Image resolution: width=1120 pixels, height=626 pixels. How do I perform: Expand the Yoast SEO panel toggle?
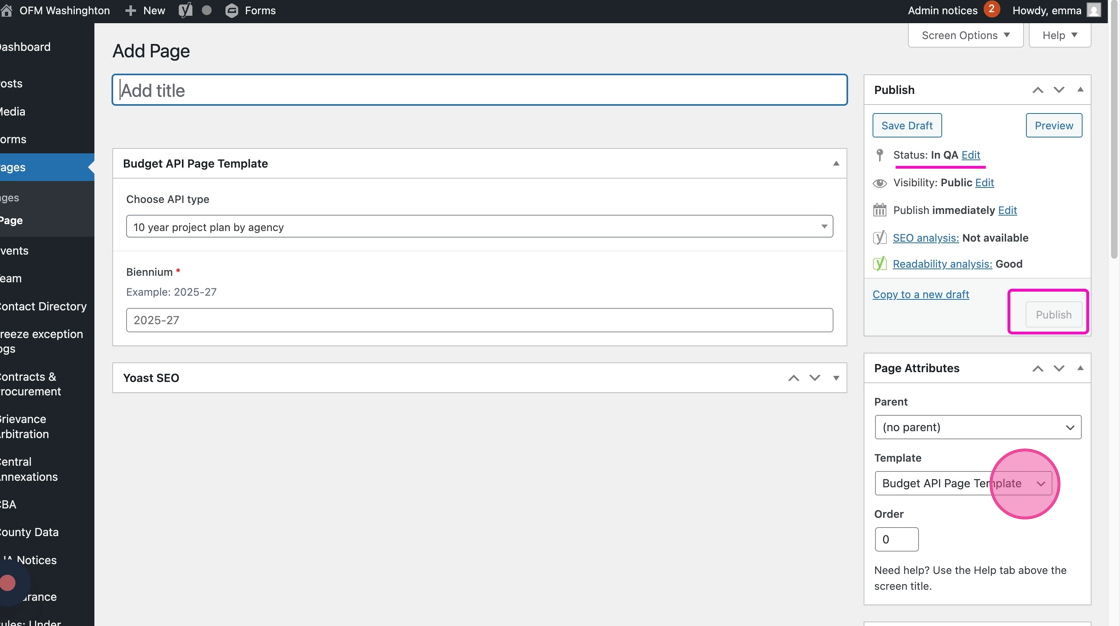click(x=836, y=378)
